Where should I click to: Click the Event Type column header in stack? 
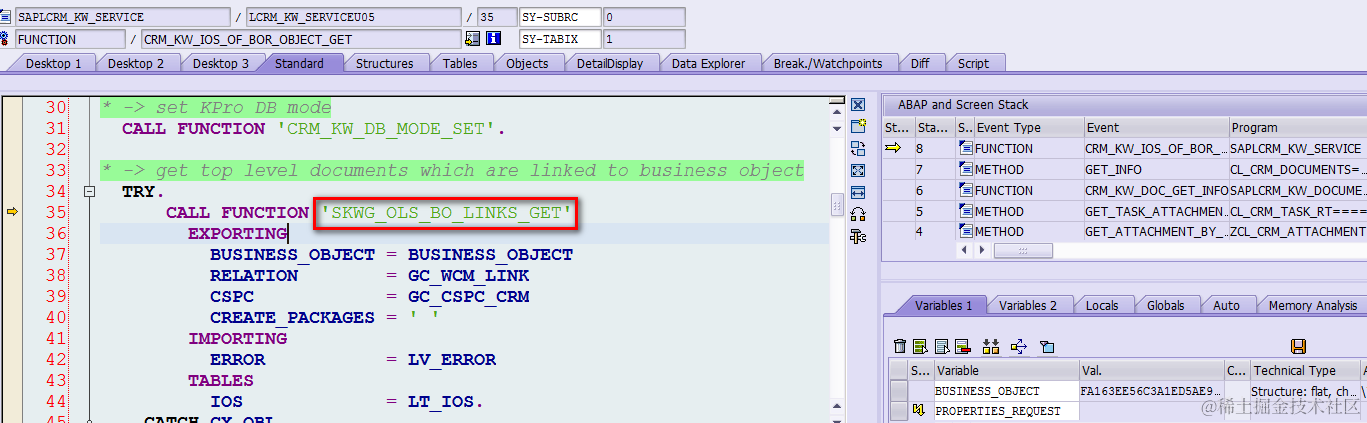(x=1029, y=128)
